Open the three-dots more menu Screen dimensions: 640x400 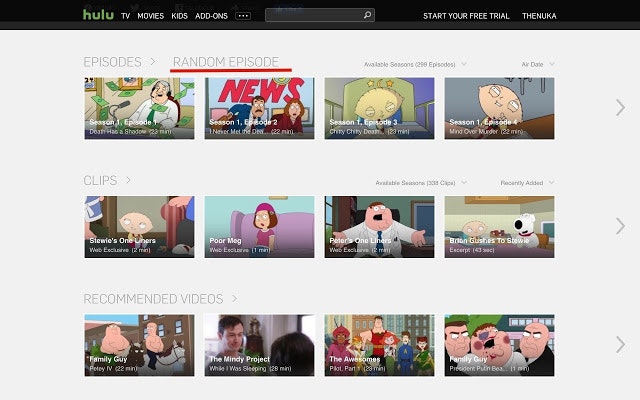click(243, 16)
